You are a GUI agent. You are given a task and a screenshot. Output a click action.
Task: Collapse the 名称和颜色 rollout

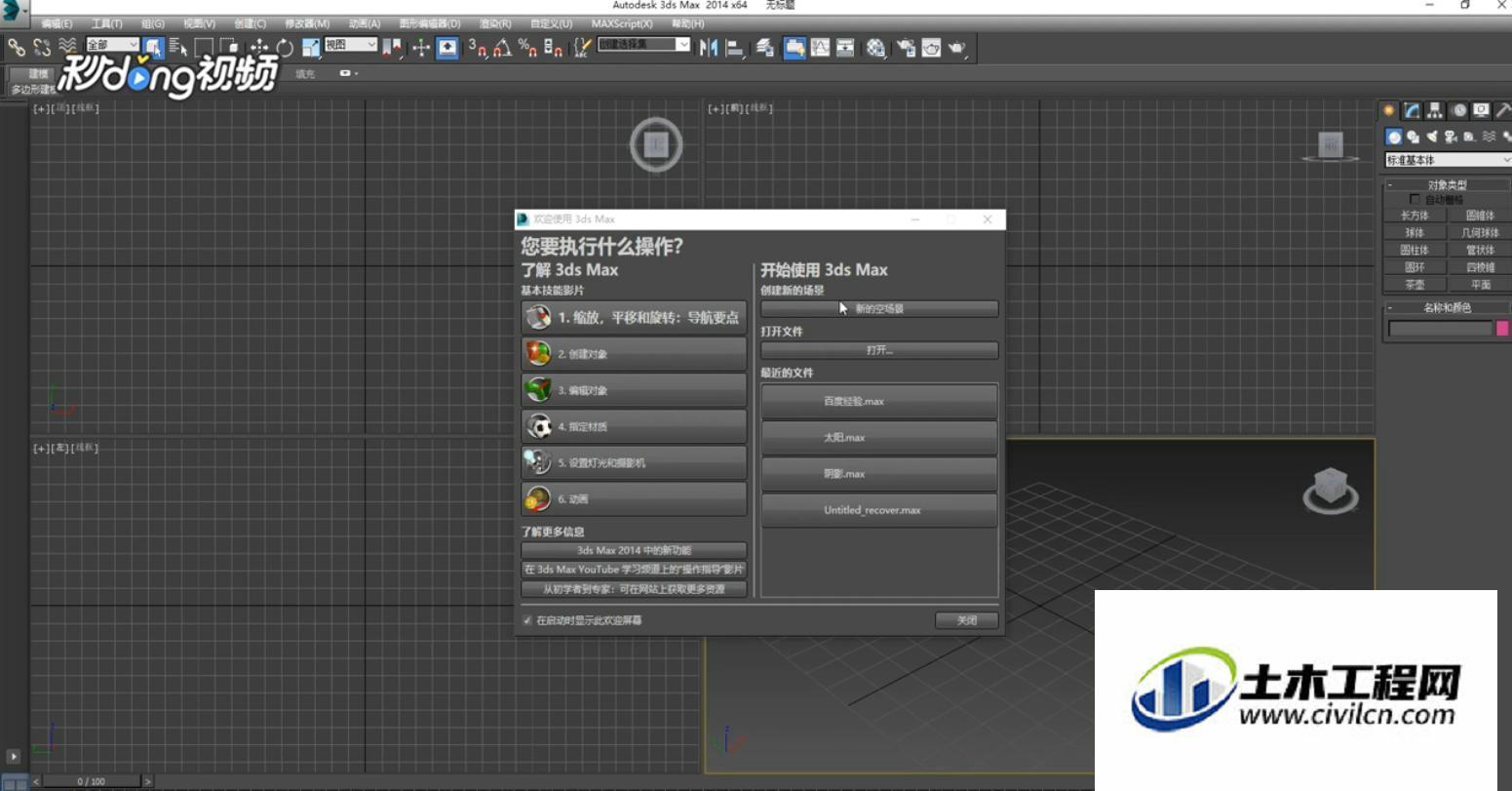[1447, 307]
